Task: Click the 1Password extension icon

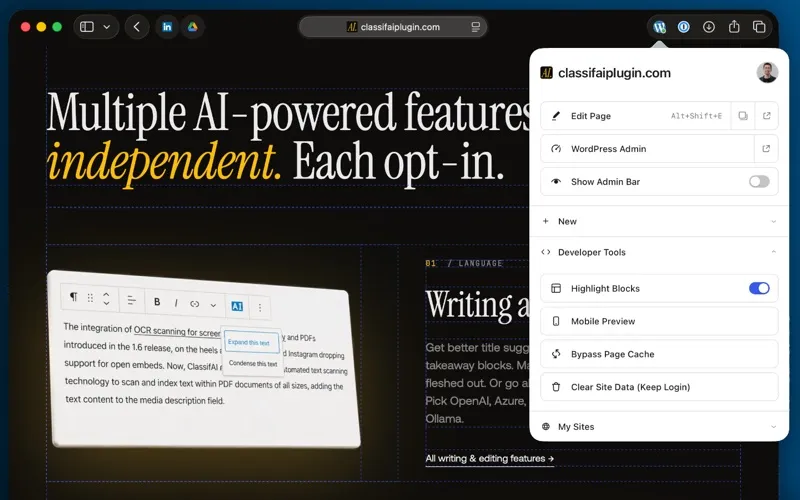Action: pyautogui.click(x=684, y=27)
